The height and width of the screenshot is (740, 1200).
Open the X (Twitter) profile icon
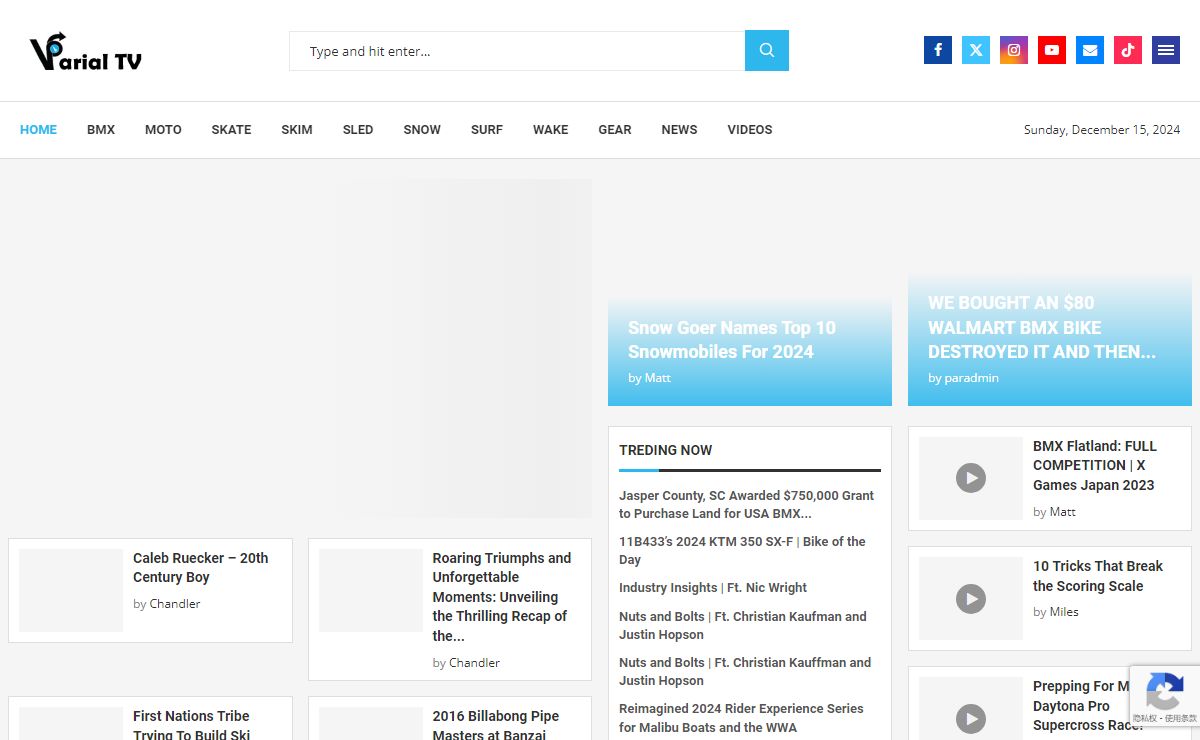tap(975, 50)
